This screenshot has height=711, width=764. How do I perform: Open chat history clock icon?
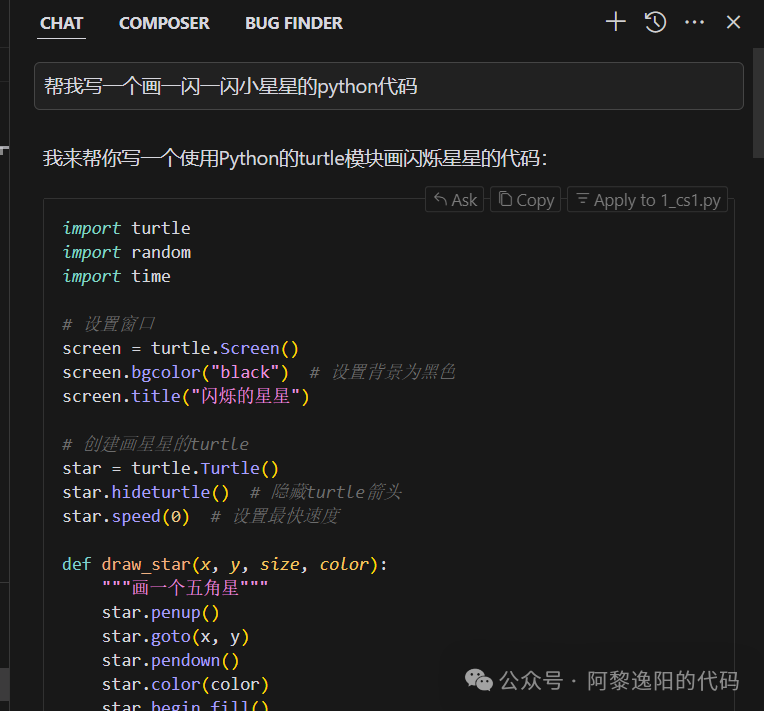coord(655,22)
